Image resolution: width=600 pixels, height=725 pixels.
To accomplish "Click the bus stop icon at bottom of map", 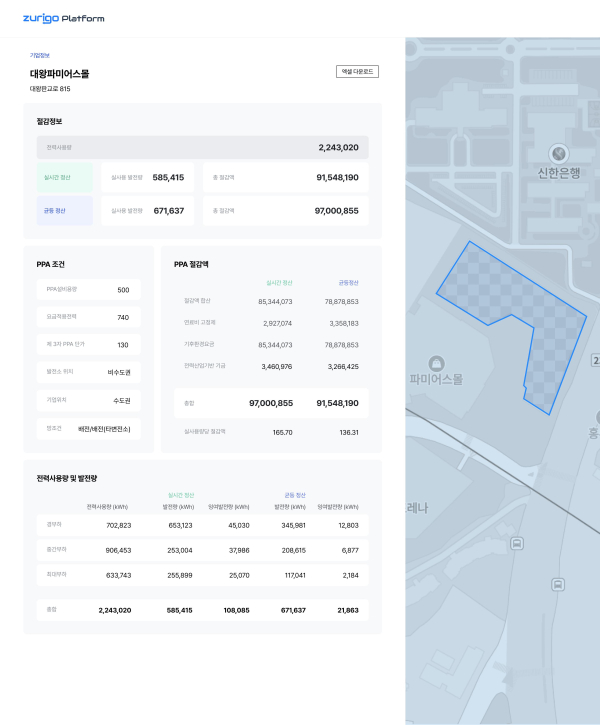I will pos(557,585).
